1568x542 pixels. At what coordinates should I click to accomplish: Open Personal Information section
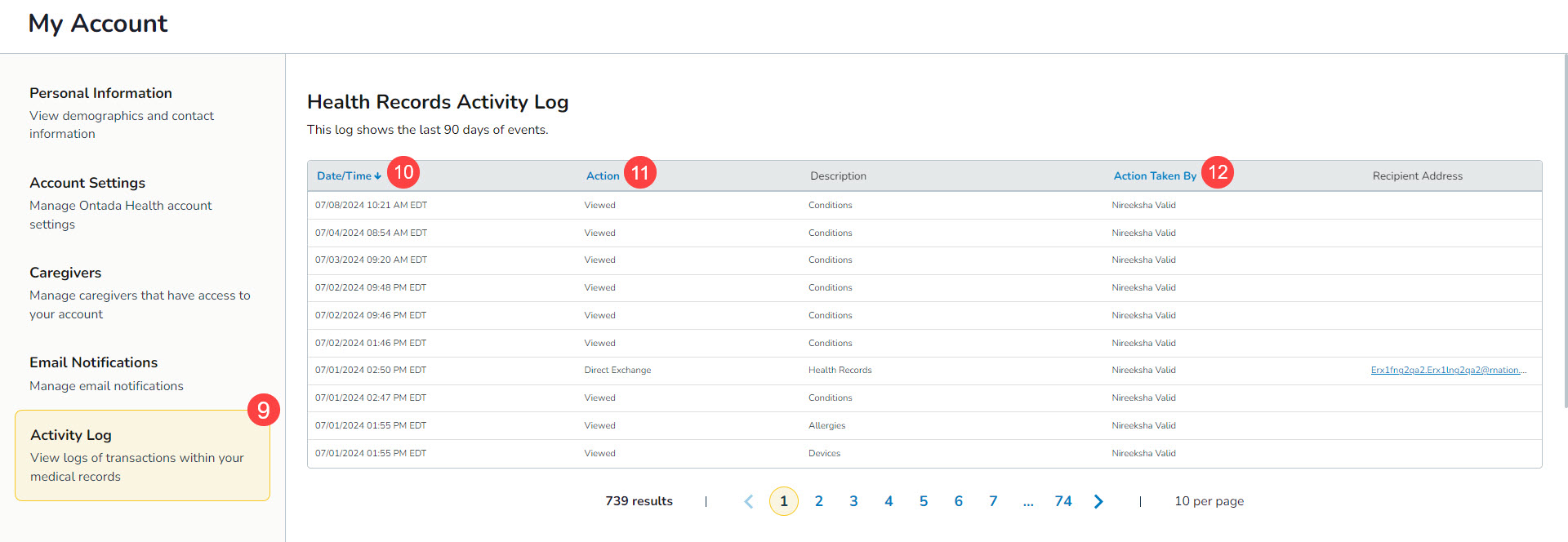(x=100, y=93)
